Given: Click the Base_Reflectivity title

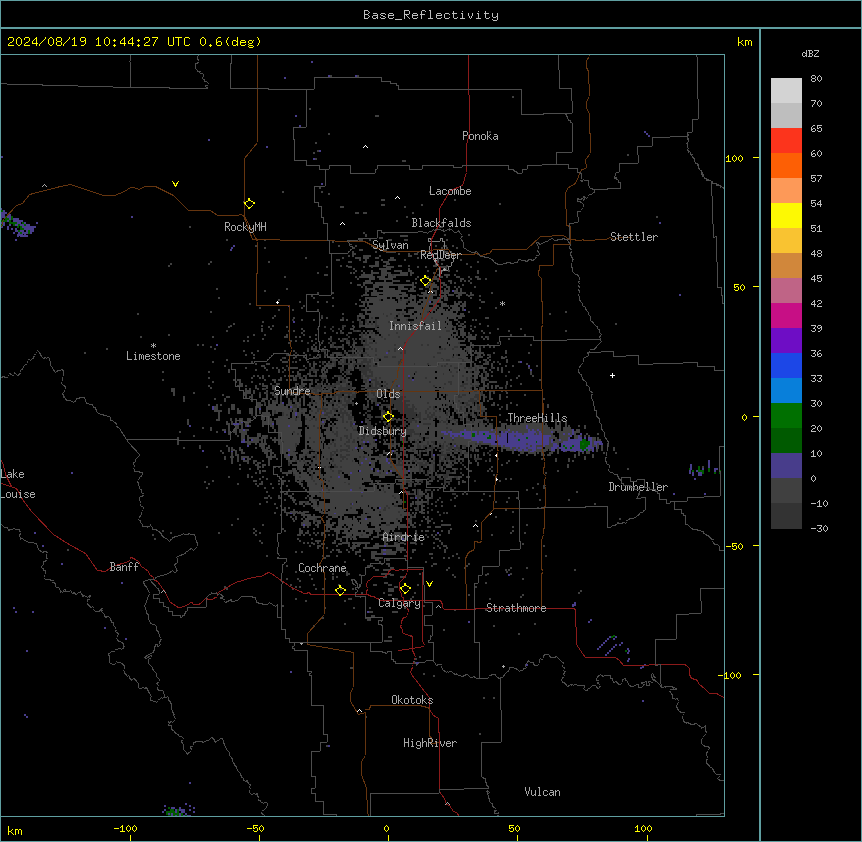Looking at the screenshot, I should coord(431,15).
